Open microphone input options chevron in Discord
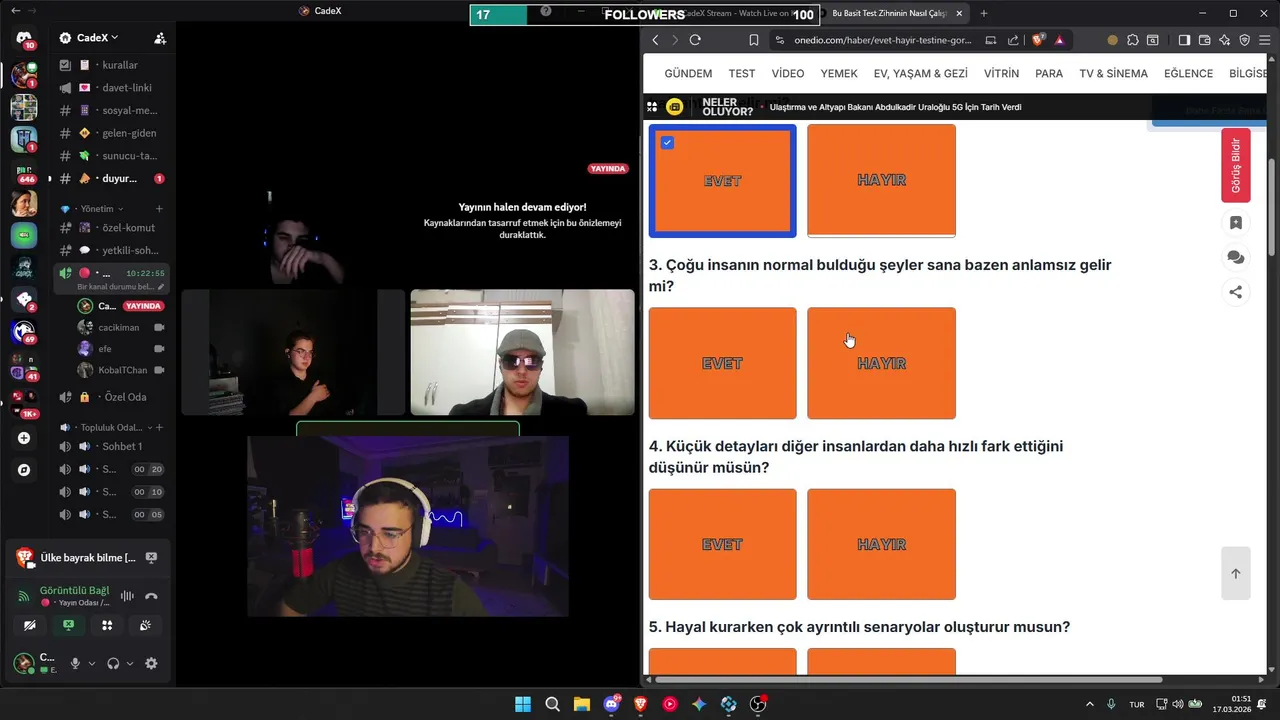 pyautogui.click(x=92, y=663)
